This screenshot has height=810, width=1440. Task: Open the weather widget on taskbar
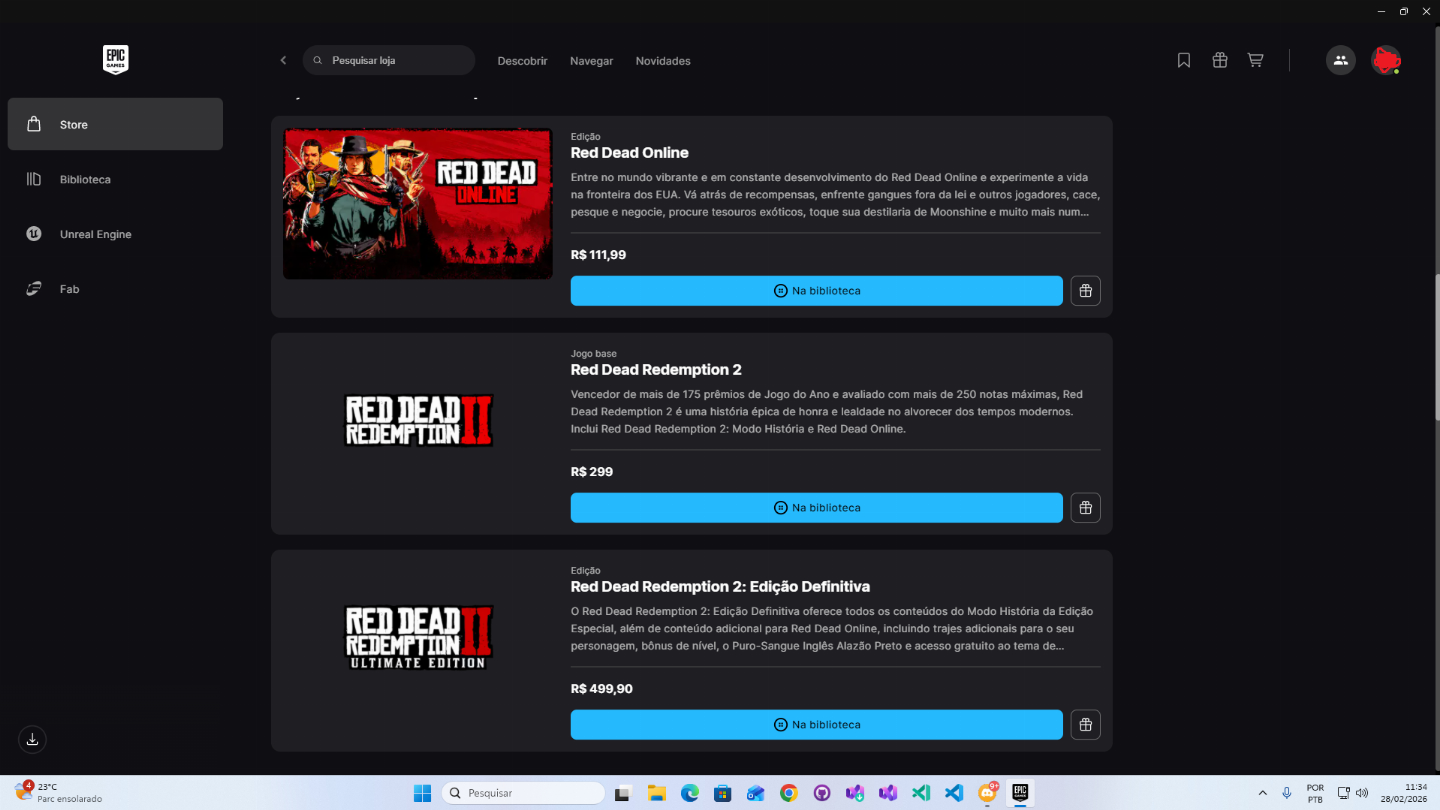pos(58,793)
